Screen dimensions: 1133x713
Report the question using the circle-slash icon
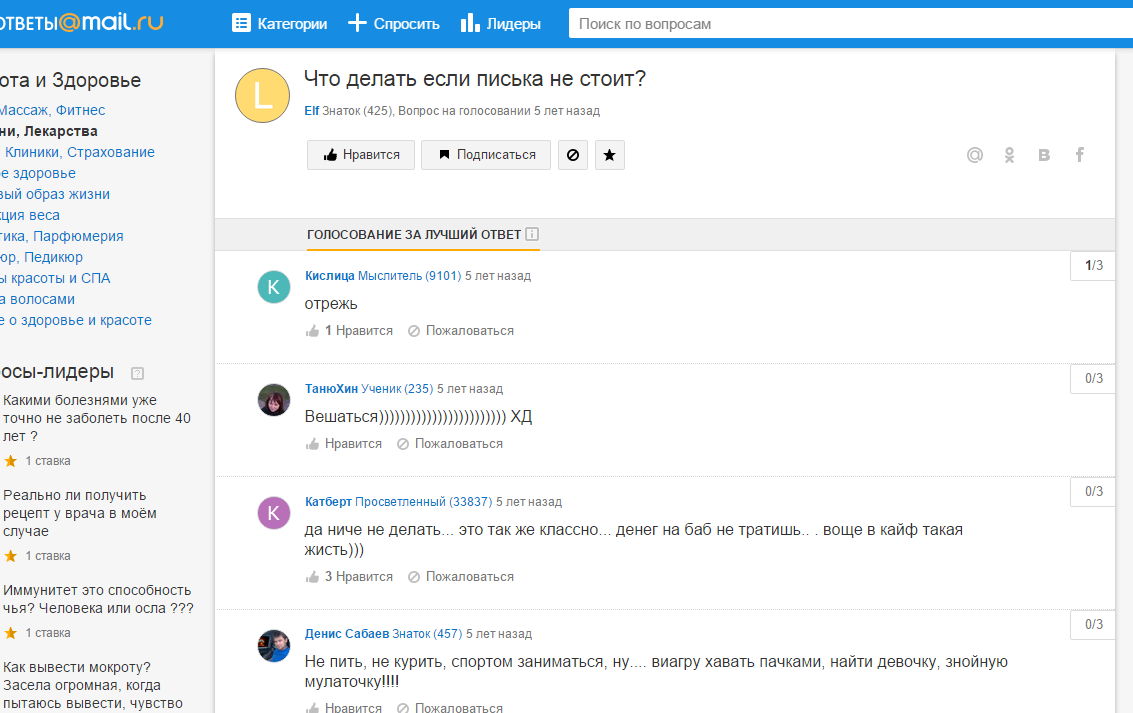[573, 155]
